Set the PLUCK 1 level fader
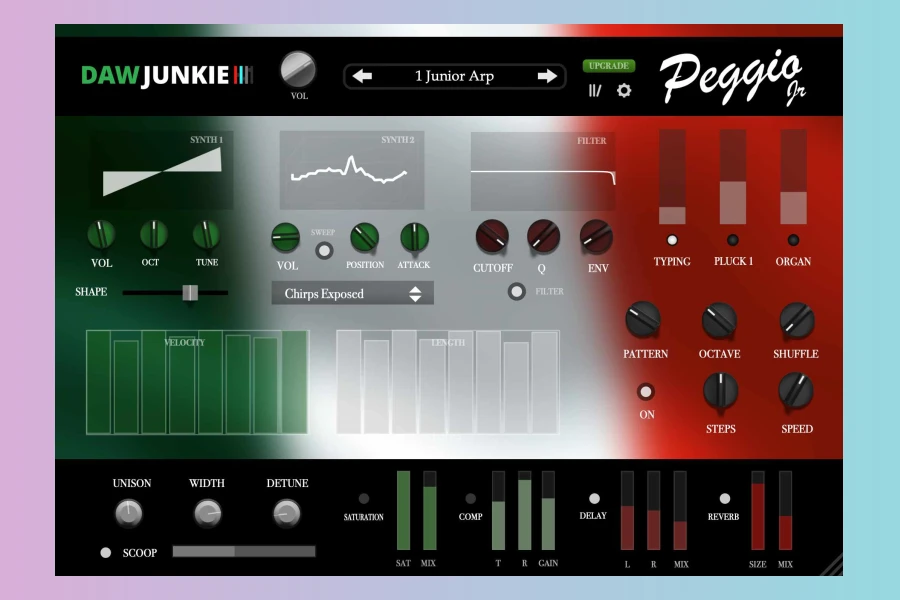 point(733,176)
